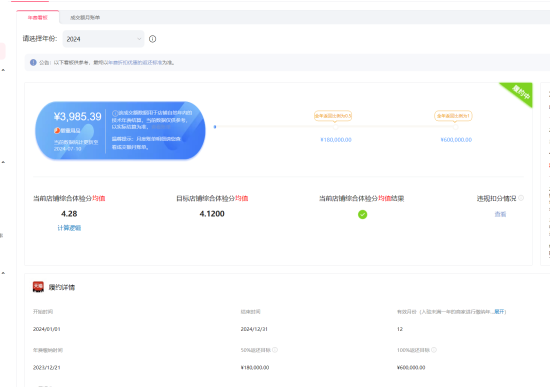Click the ¥180,000.00 progress milestone marker
The image size is (550, 387).
[x=336, y=127]
